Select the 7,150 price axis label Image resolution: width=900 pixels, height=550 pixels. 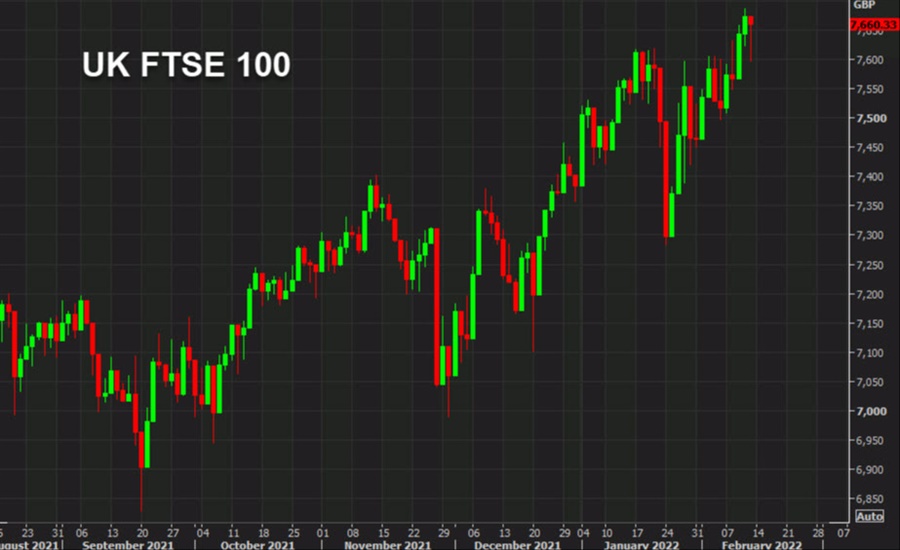(x=870, y=324)
